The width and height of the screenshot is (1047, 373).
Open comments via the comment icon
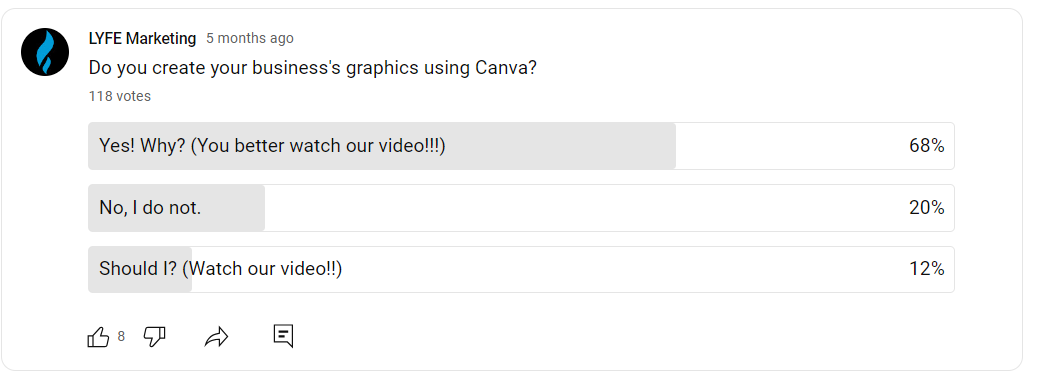(x=283, y=336)
